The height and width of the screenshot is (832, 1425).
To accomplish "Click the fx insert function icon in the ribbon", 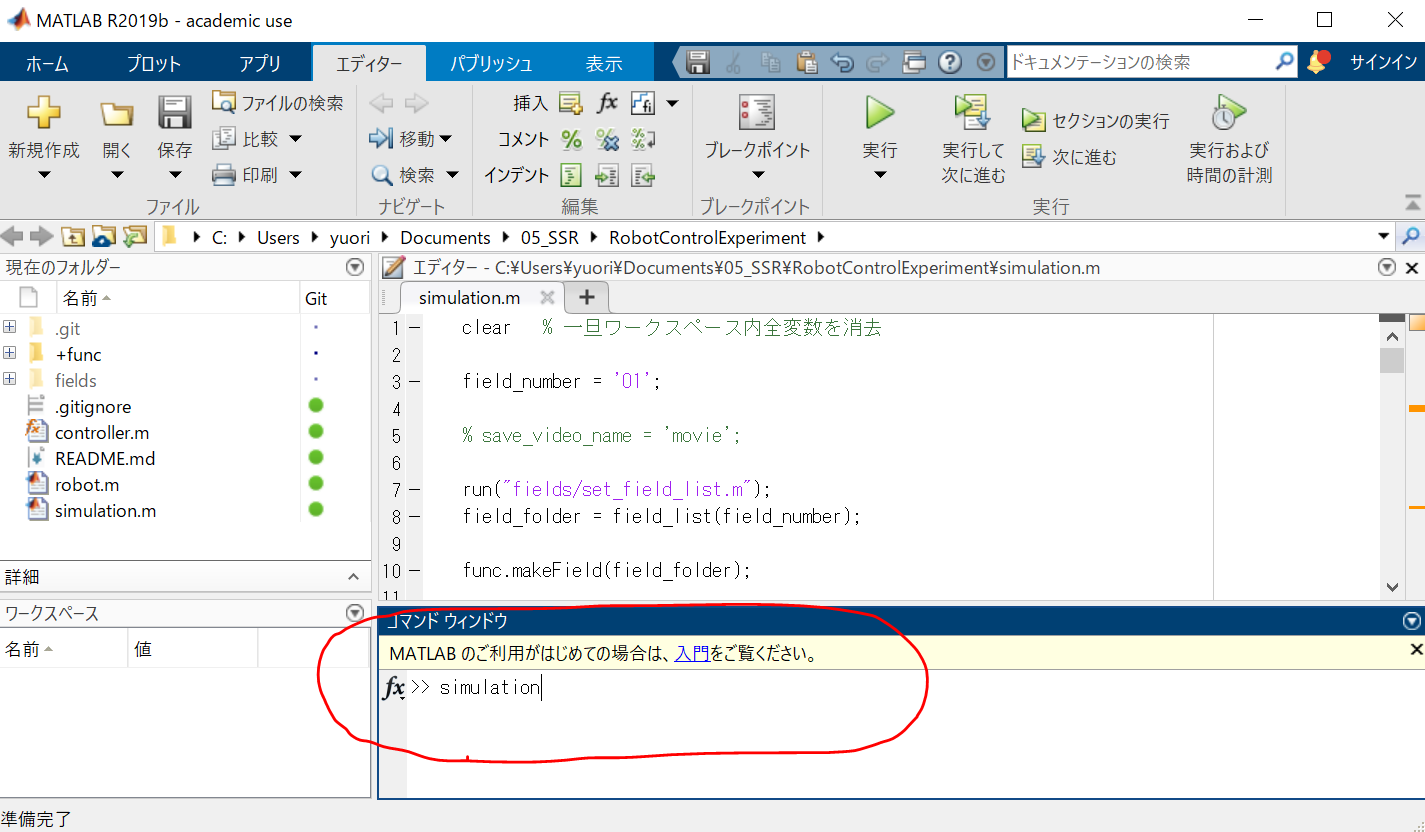I will [x=607, y=102].
